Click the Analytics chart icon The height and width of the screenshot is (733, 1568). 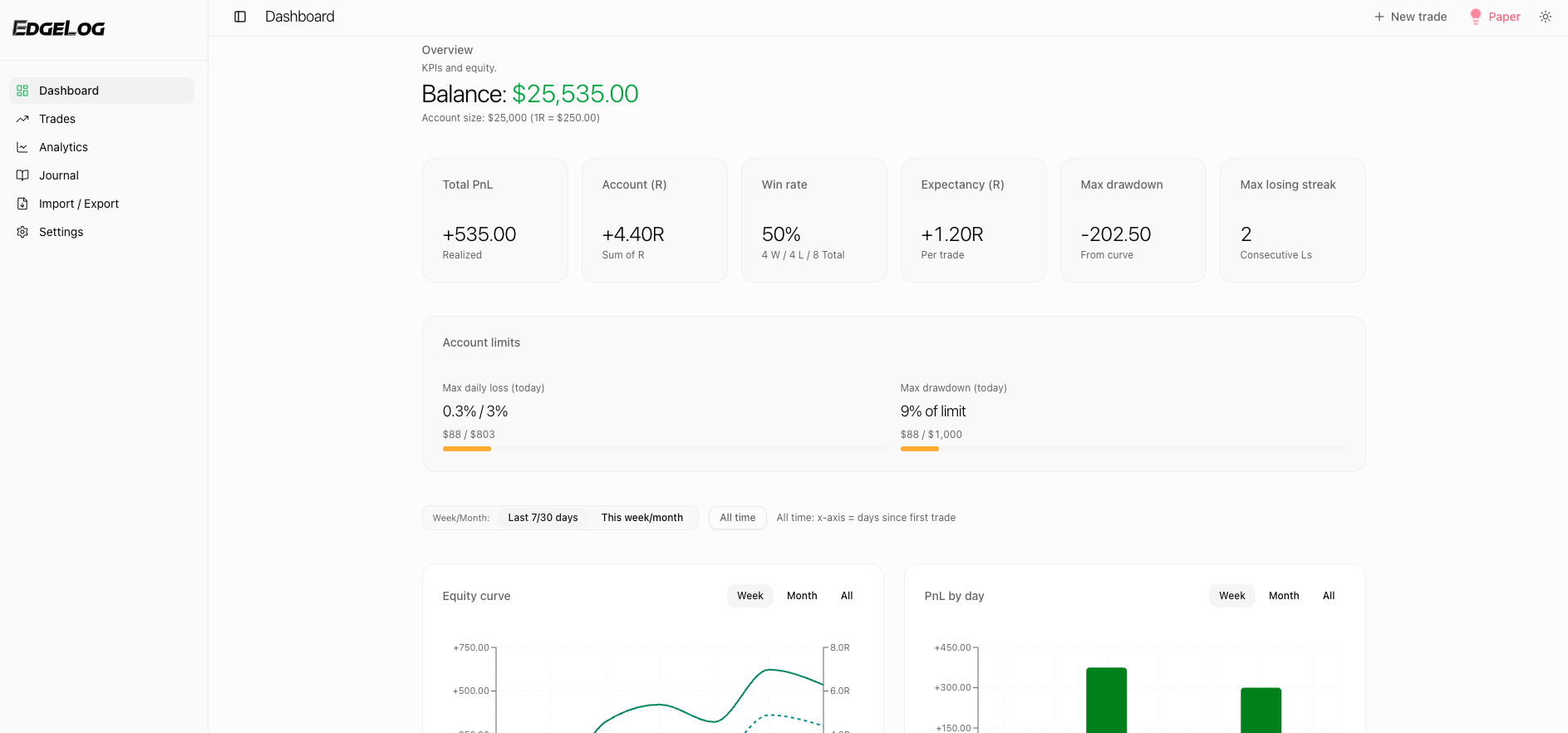pos(22,147)
